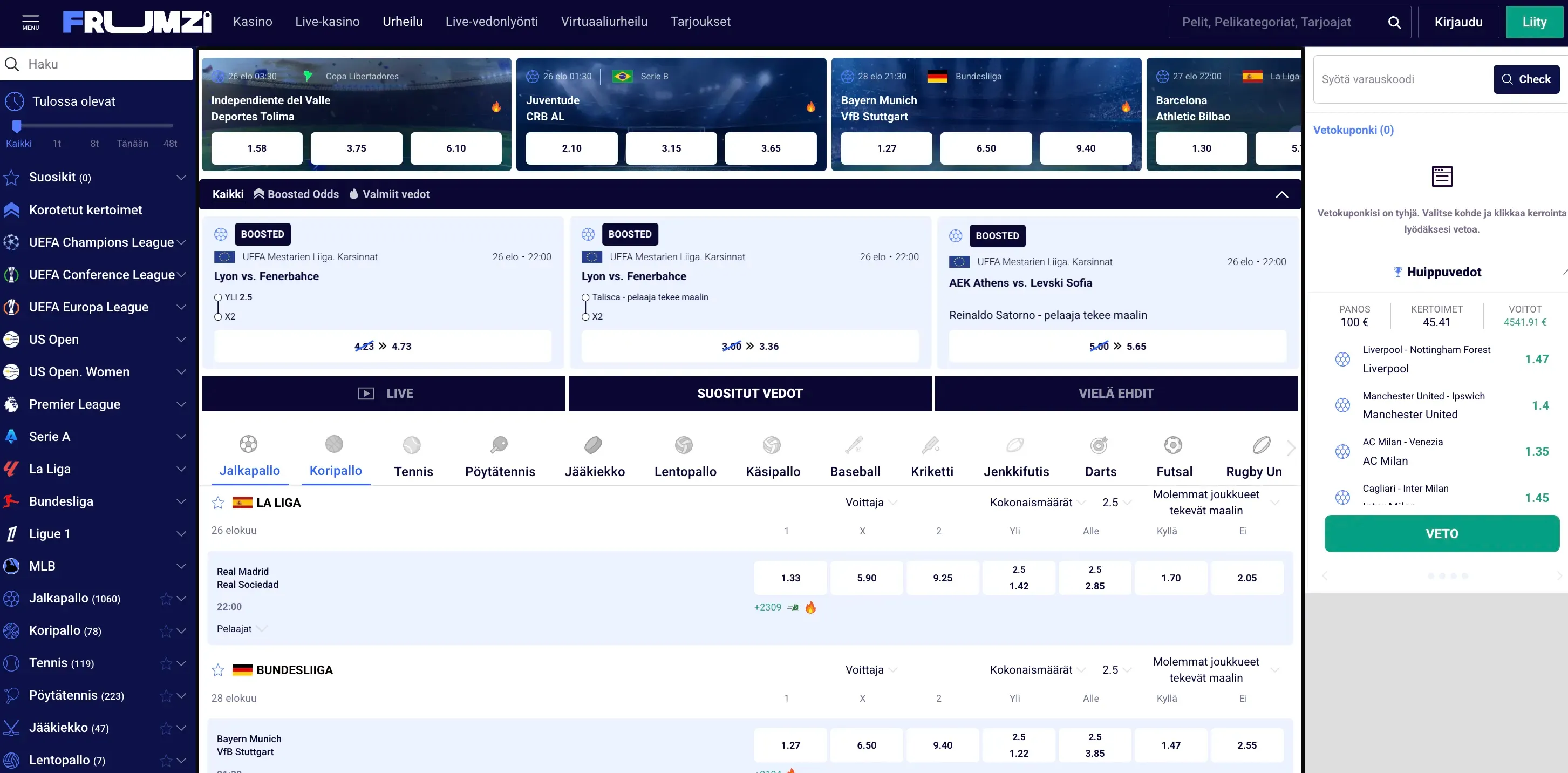The height and width of the screenshot is (773, 1568).
Task: Open La Liga Voittaja market dropdown
Action: coord(870,503)
